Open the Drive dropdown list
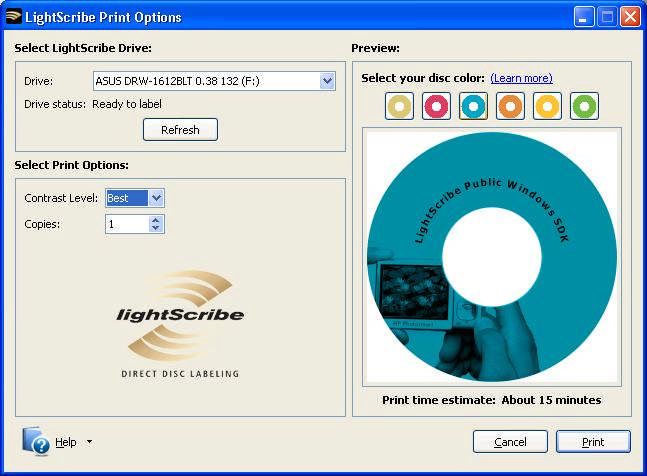This screenshot has height=476, width=647. 327,81
